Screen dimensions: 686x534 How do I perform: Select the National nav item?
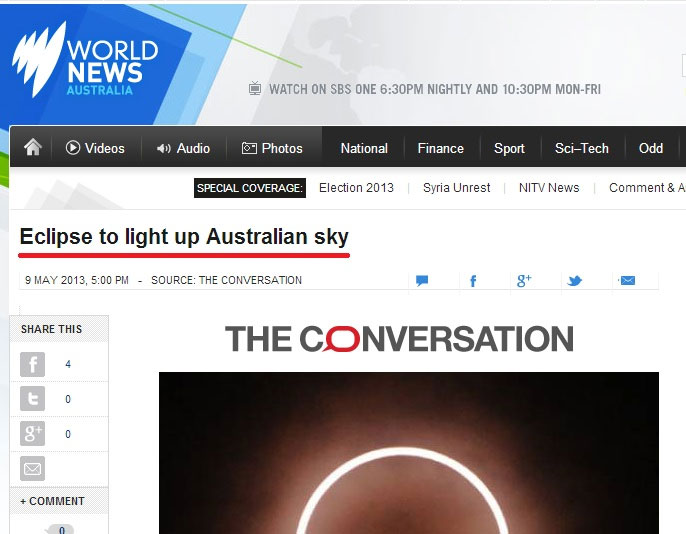click(364, 148)
